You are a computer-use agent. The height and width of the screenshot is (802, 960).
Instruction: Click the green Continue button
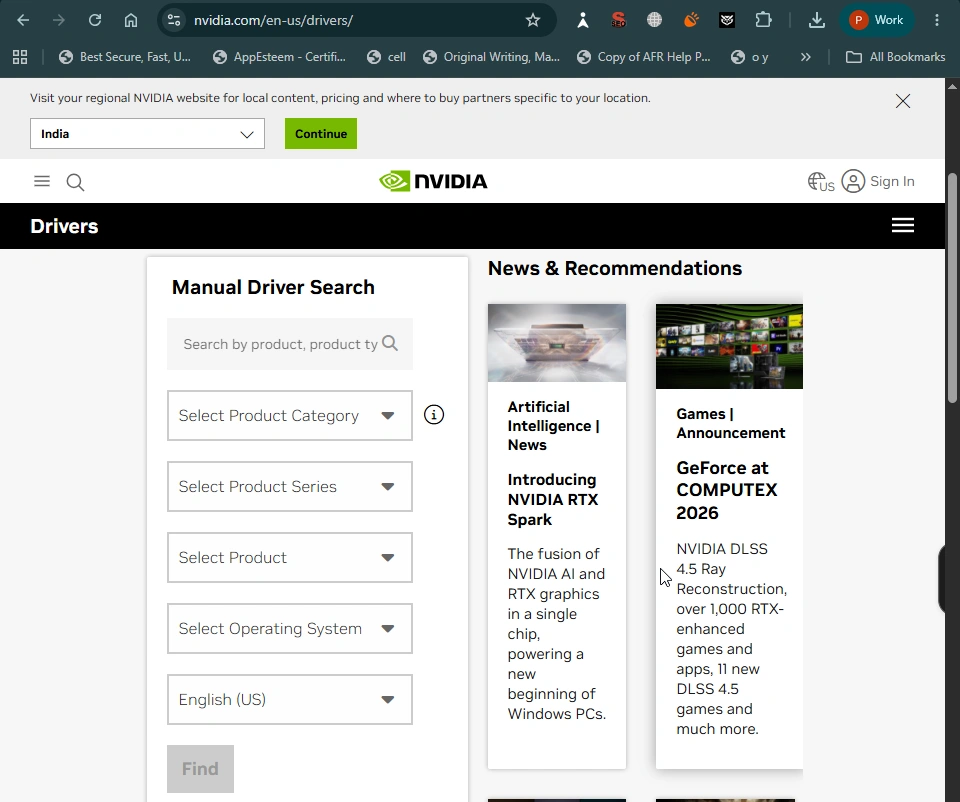[x=321, y=133]
